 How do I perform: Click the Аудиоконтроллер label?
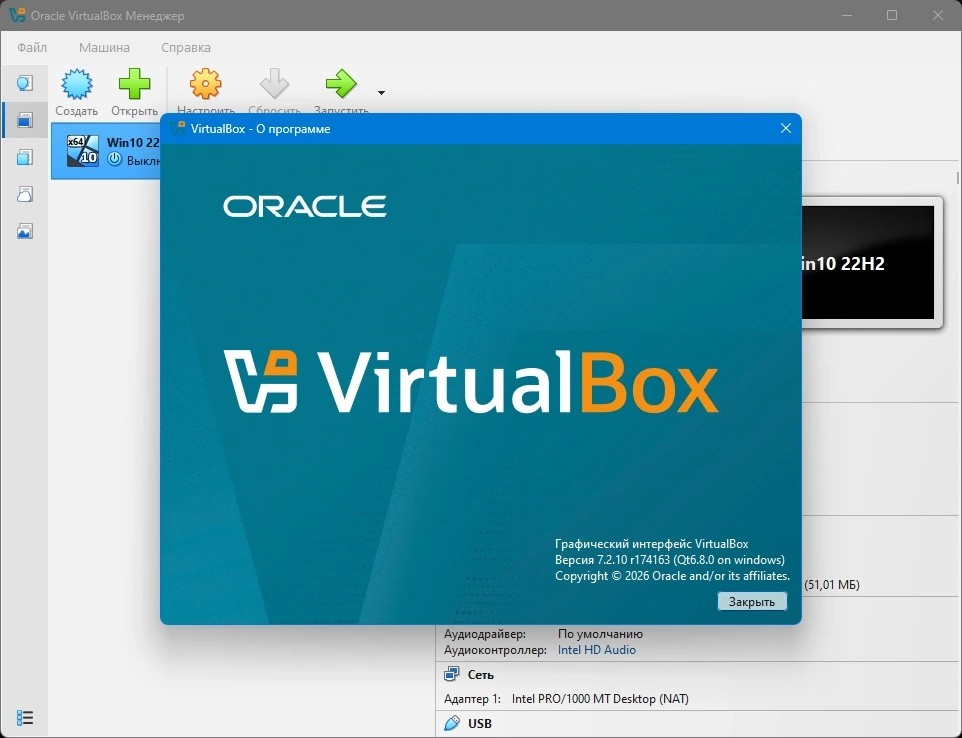click(495, 650)
